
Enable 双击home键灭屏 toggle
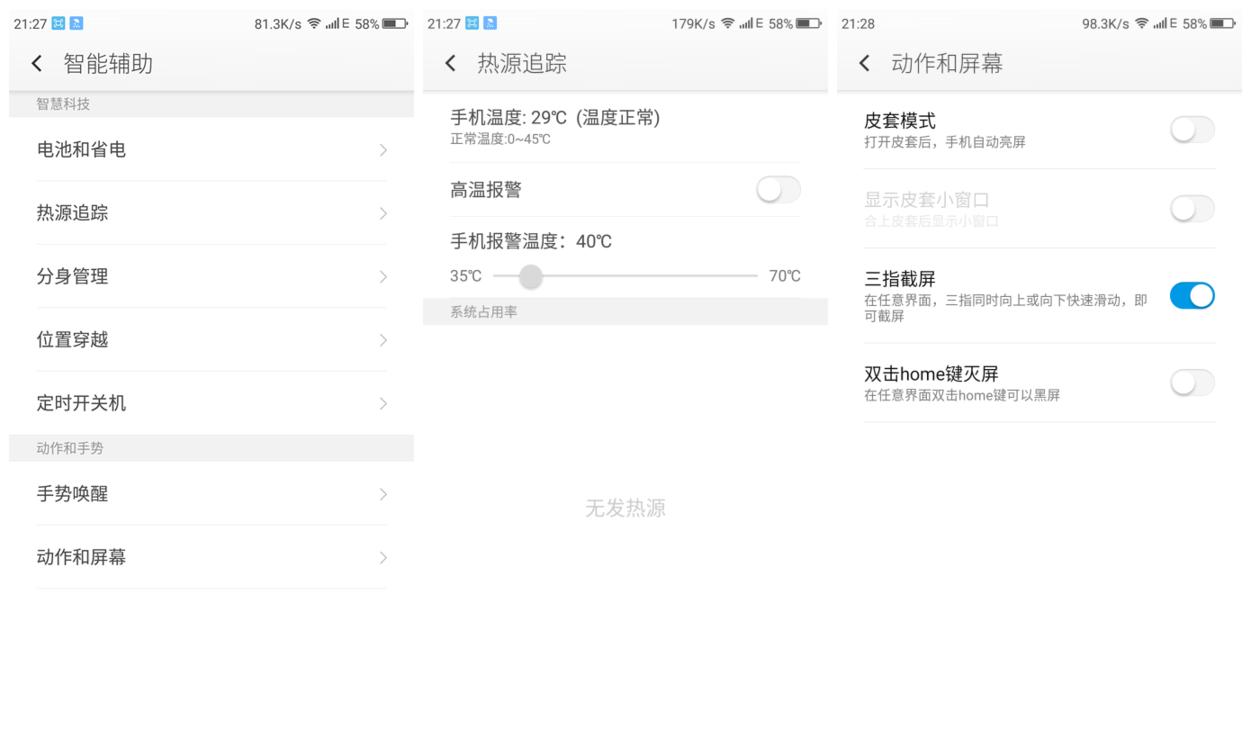coord(1192,382)
